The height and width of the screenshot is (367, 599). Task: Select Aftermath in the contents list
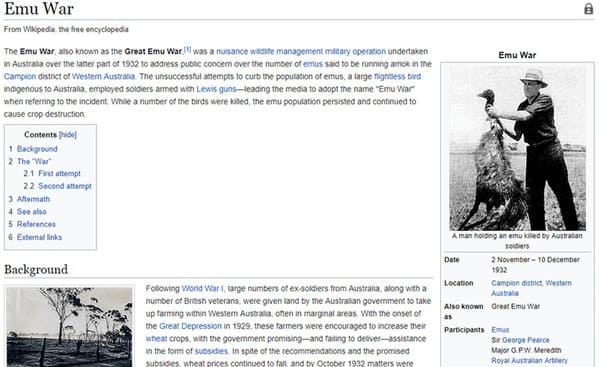(33, 199)
